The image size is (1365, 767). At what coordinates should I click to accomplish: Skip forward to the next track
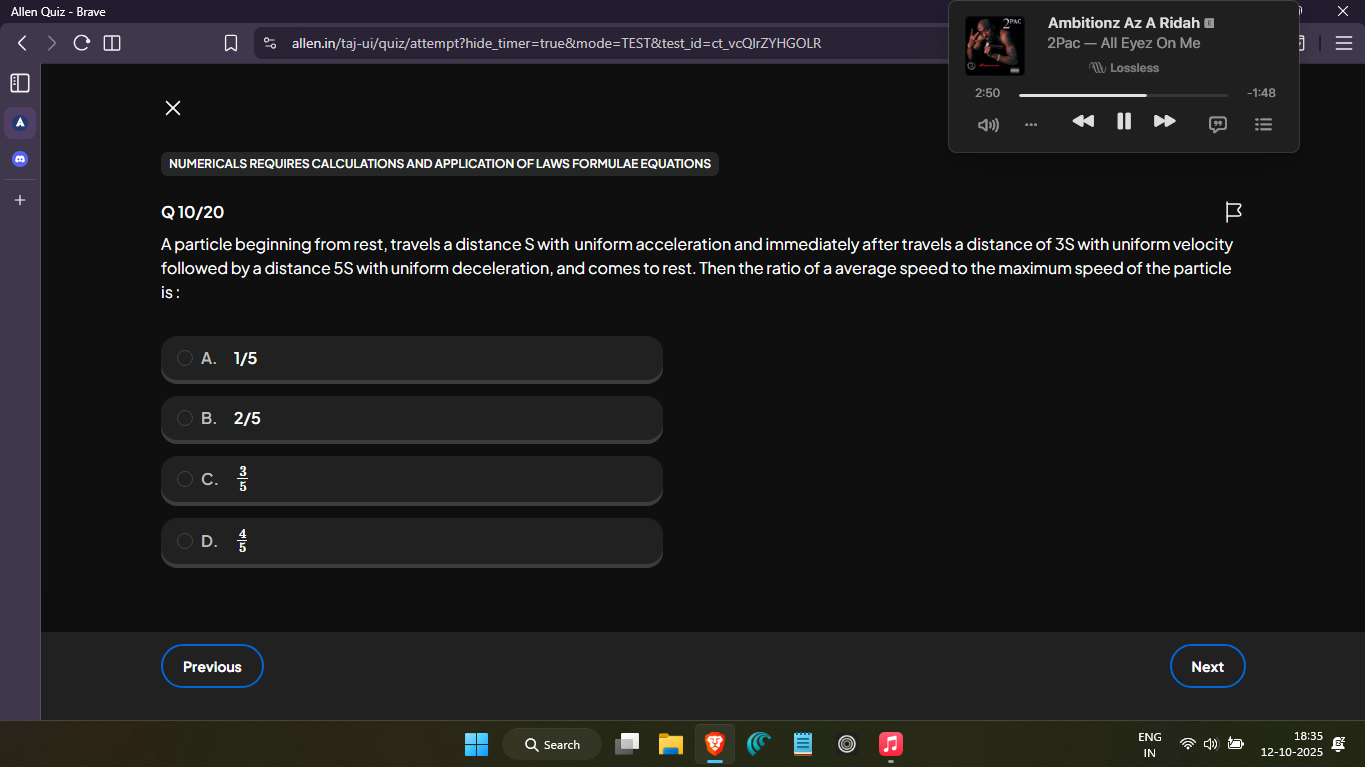1165,122
